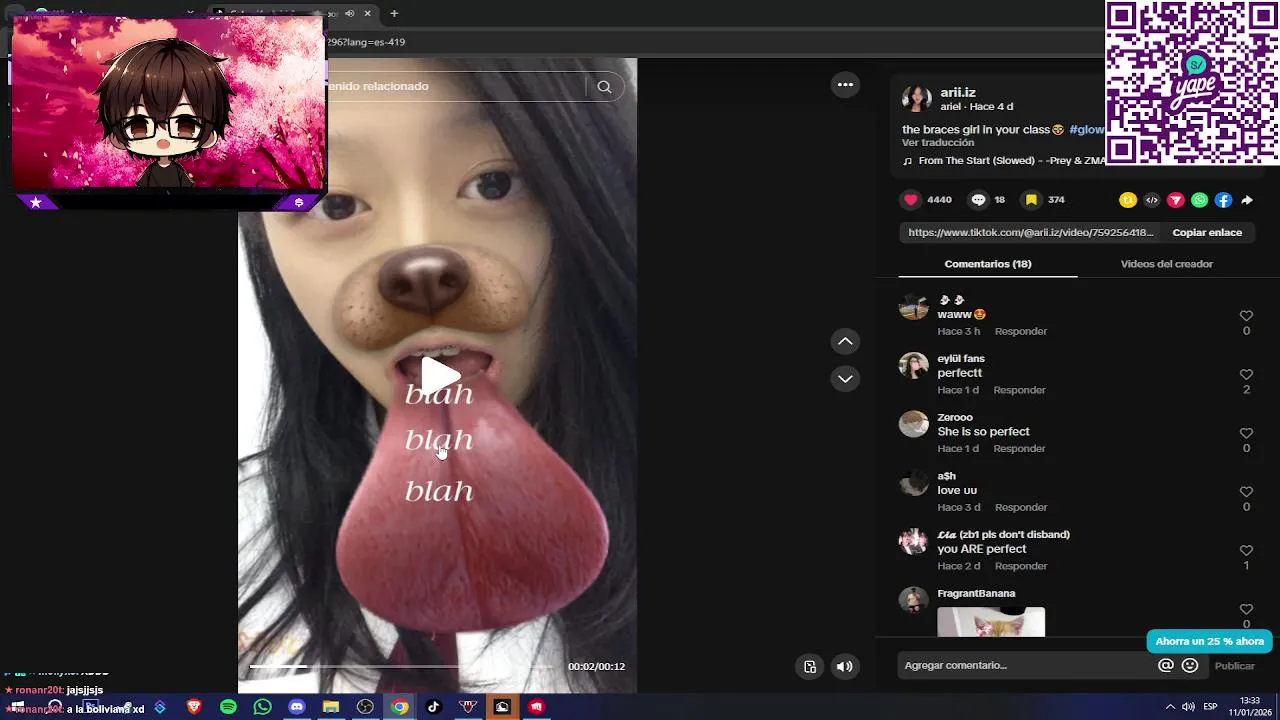Click 'Copiar enlace' button
Viewport: 1280px width, 720px height.
tap(1207, 232)
